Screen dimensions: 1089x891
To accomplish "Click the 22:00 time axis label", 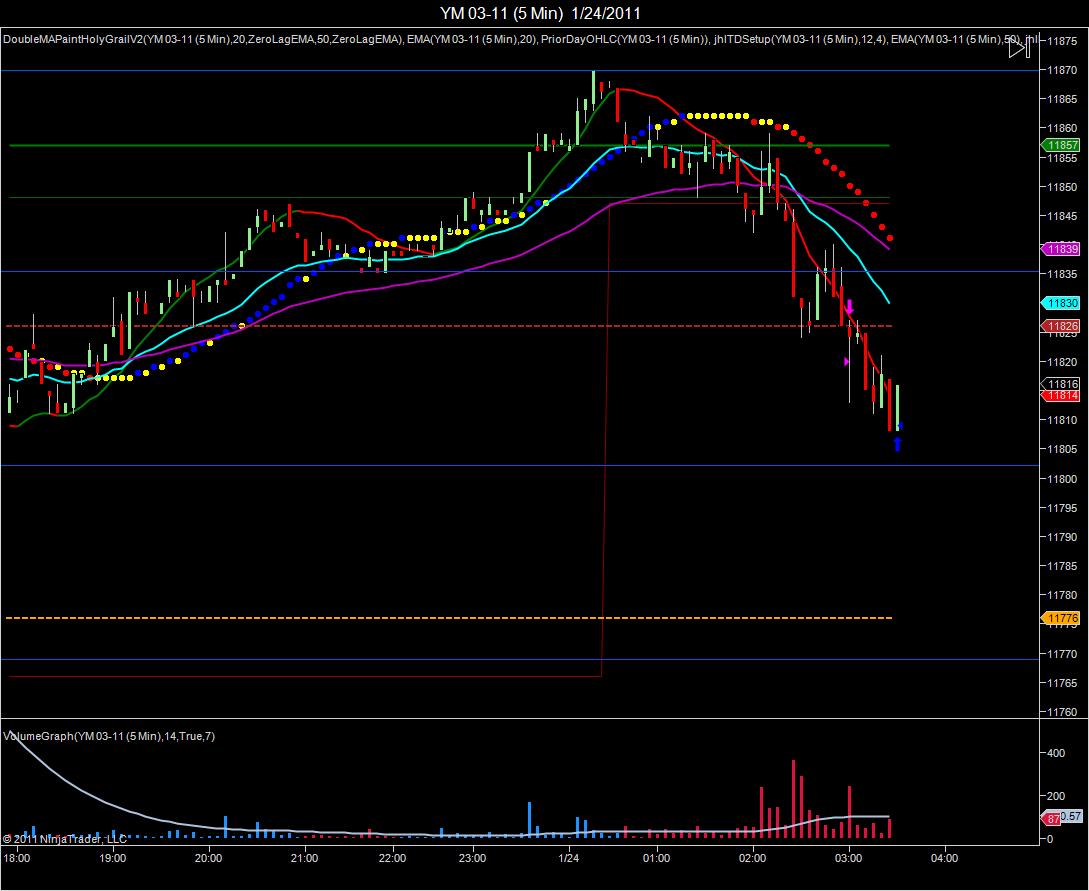I will click(x=392, y=858).
